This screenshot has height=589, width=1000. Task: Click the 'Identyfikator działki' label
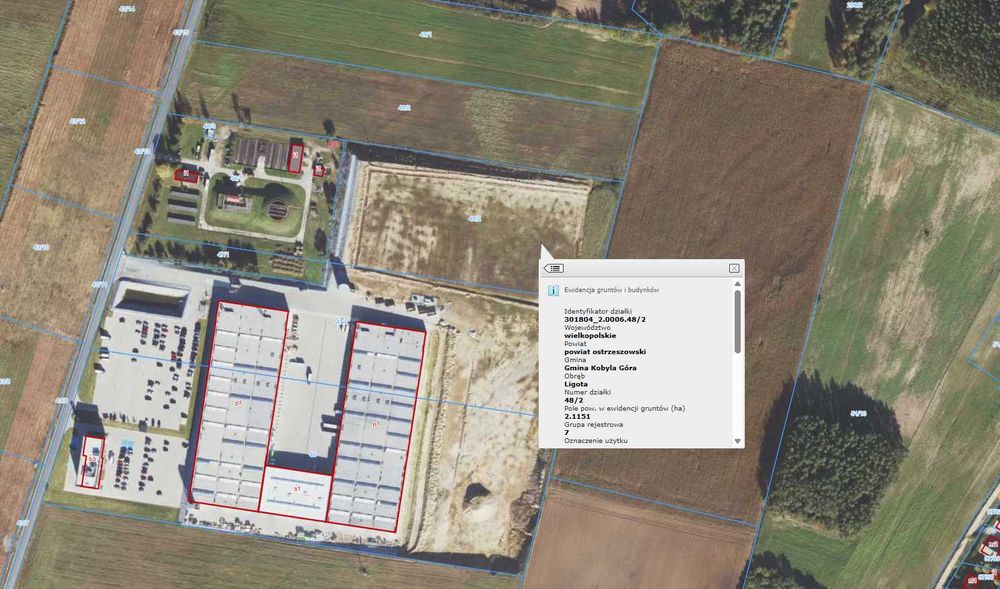[x=598, y=310]
